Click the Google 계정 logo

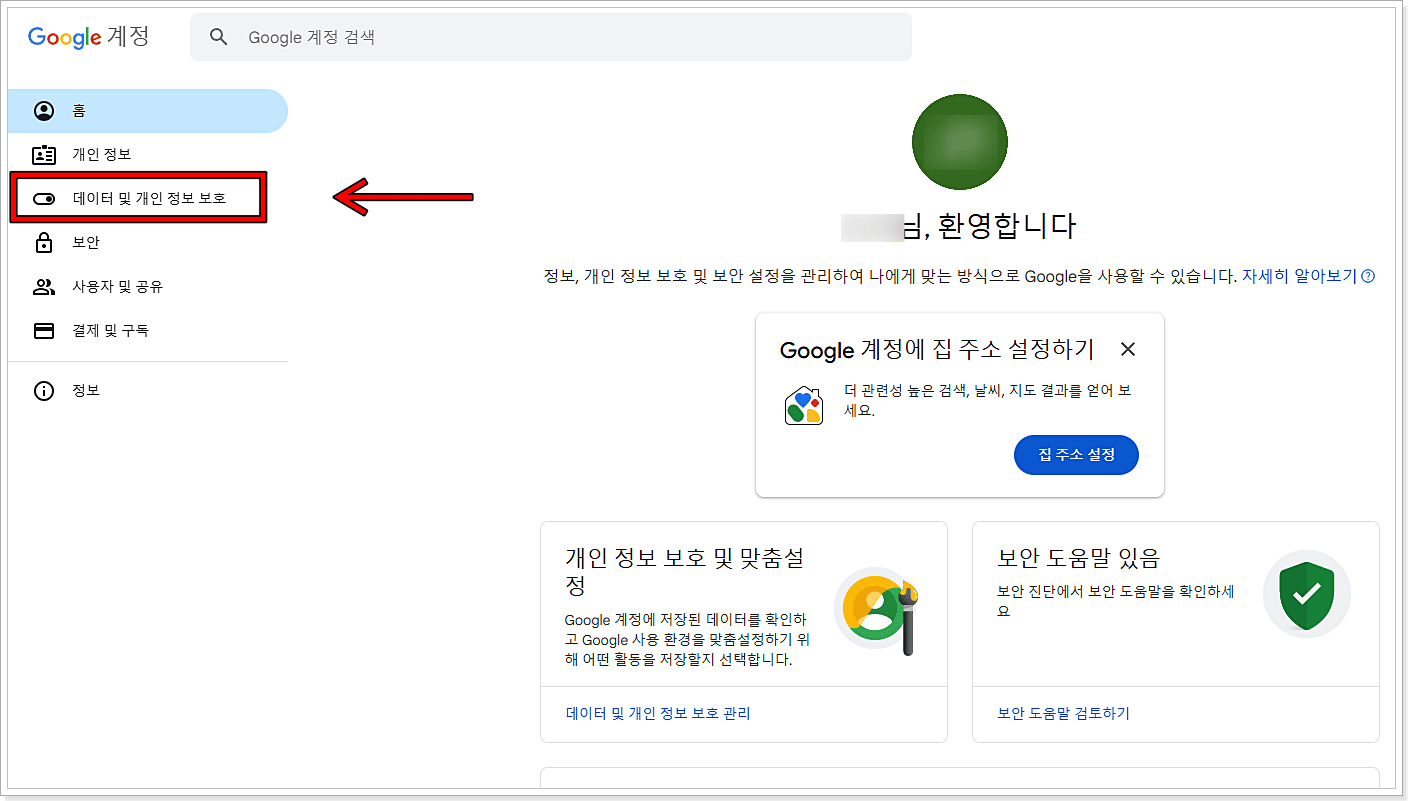click(88, 37)
